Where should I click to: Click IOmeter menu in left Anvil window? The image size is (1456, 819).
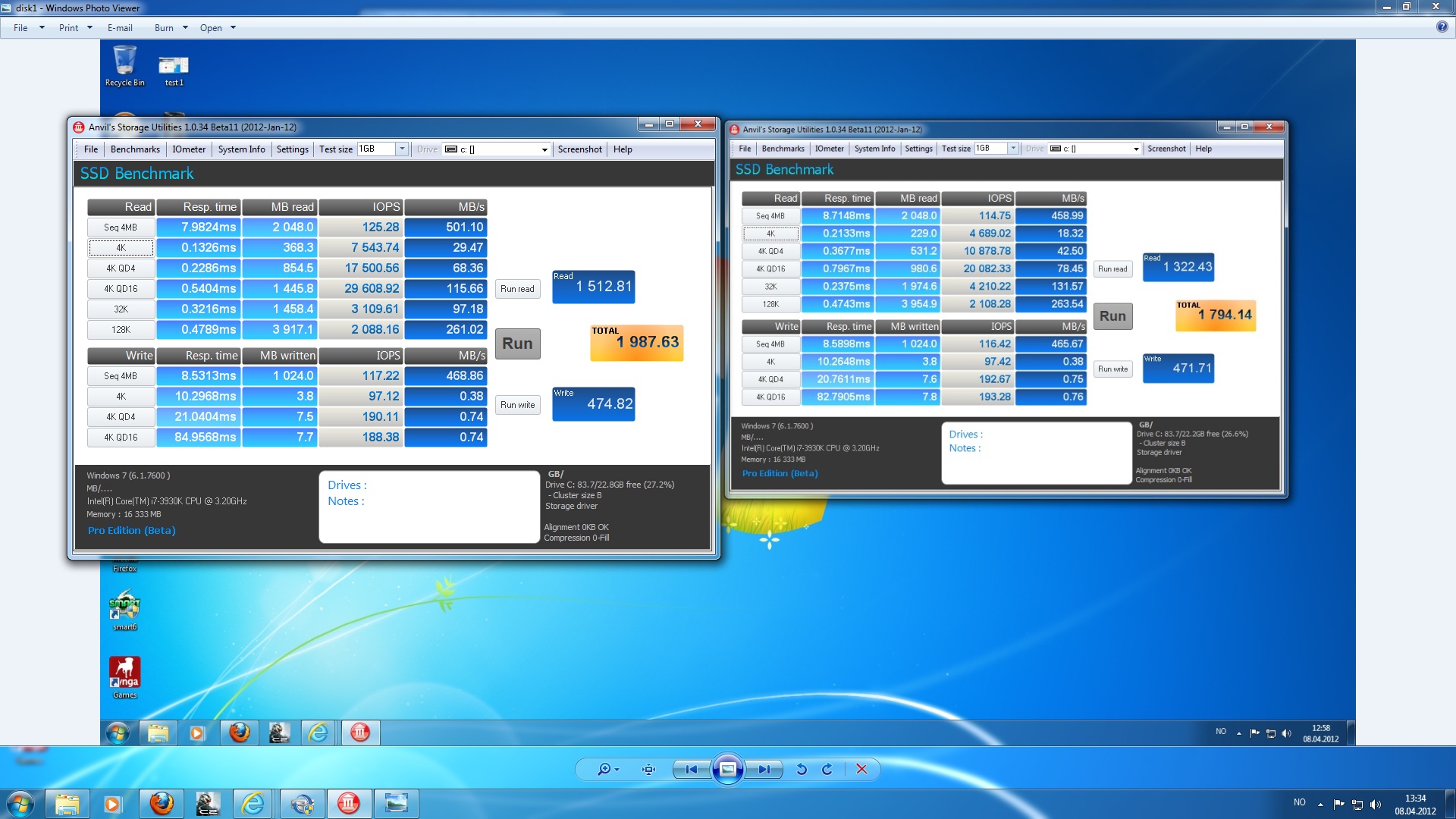click(x=189, y=149)
